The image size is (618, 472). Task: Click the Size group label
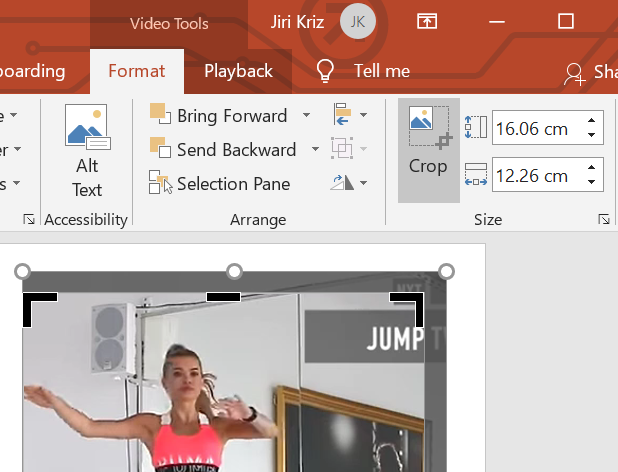[488, 219]
